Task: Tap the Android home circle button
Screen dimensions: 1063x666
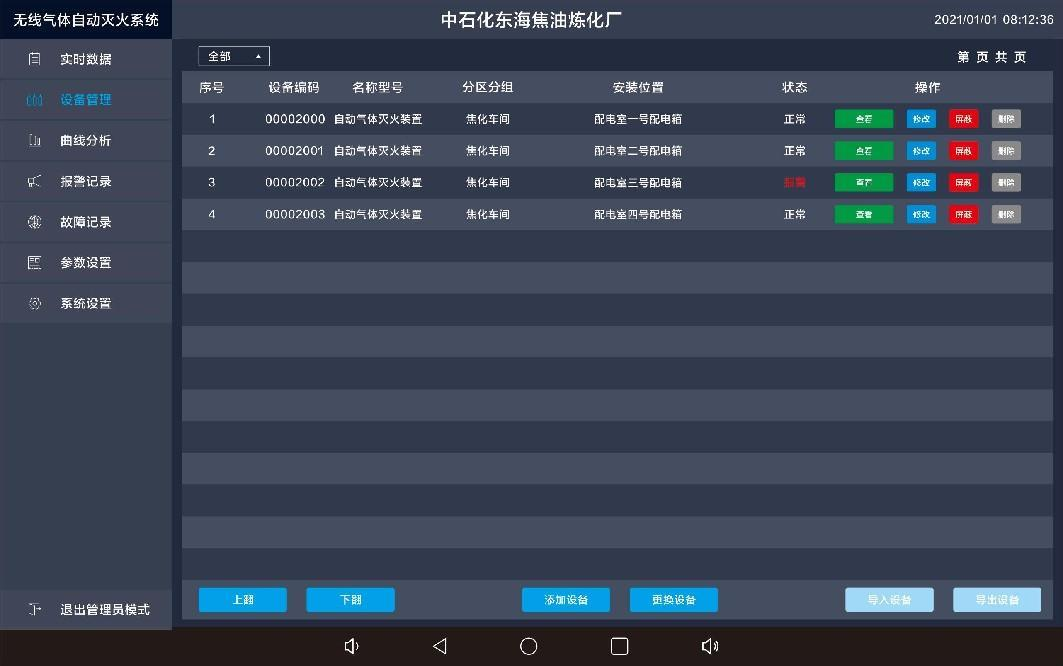Action: click(529, 646)
